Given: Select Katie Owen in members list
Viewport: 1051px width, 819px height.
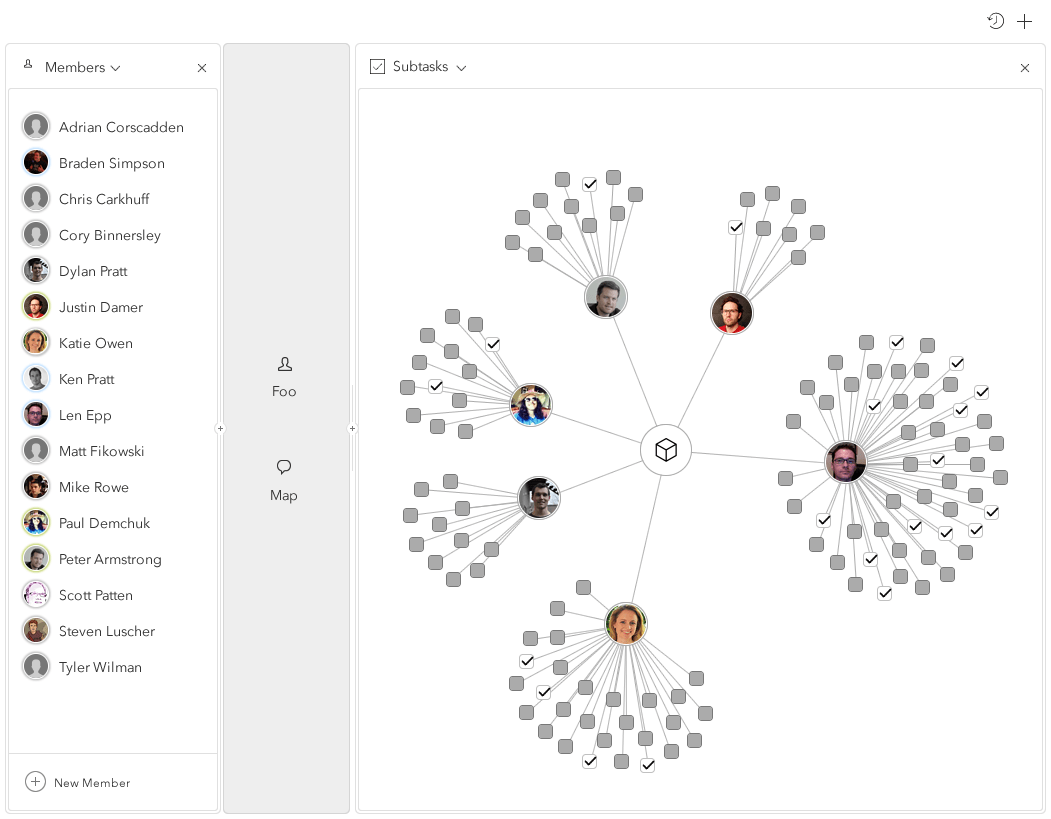Looking at the screenshot, I should [95, 343].
